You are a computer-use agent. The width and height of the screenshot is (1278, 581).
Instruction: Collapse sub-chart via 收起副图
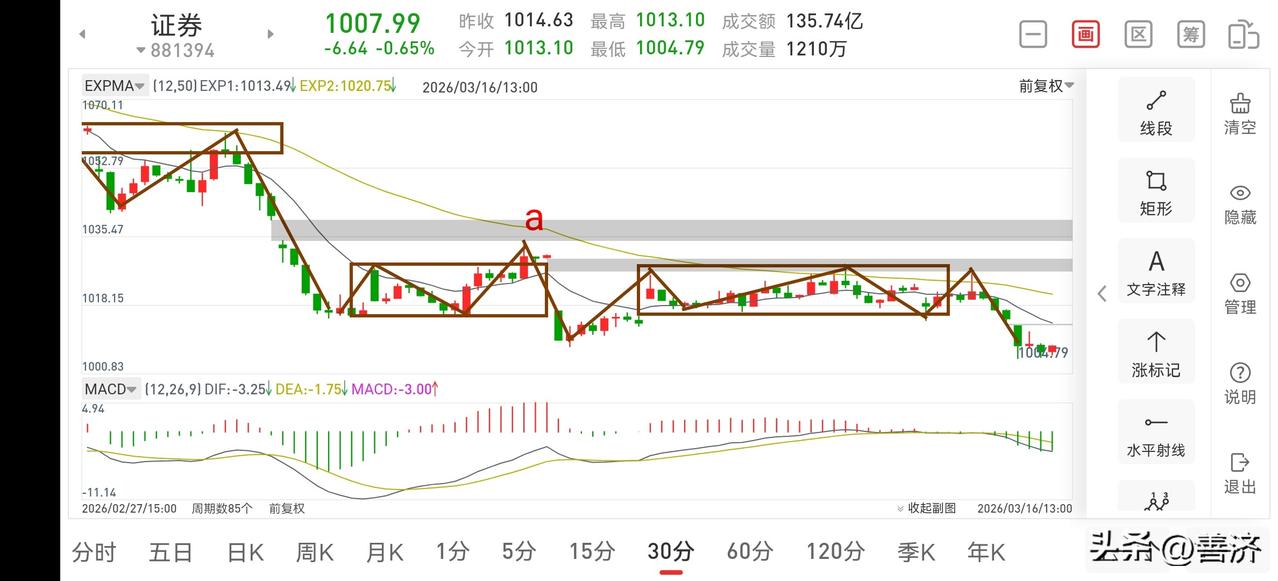(x=926, y=508)
